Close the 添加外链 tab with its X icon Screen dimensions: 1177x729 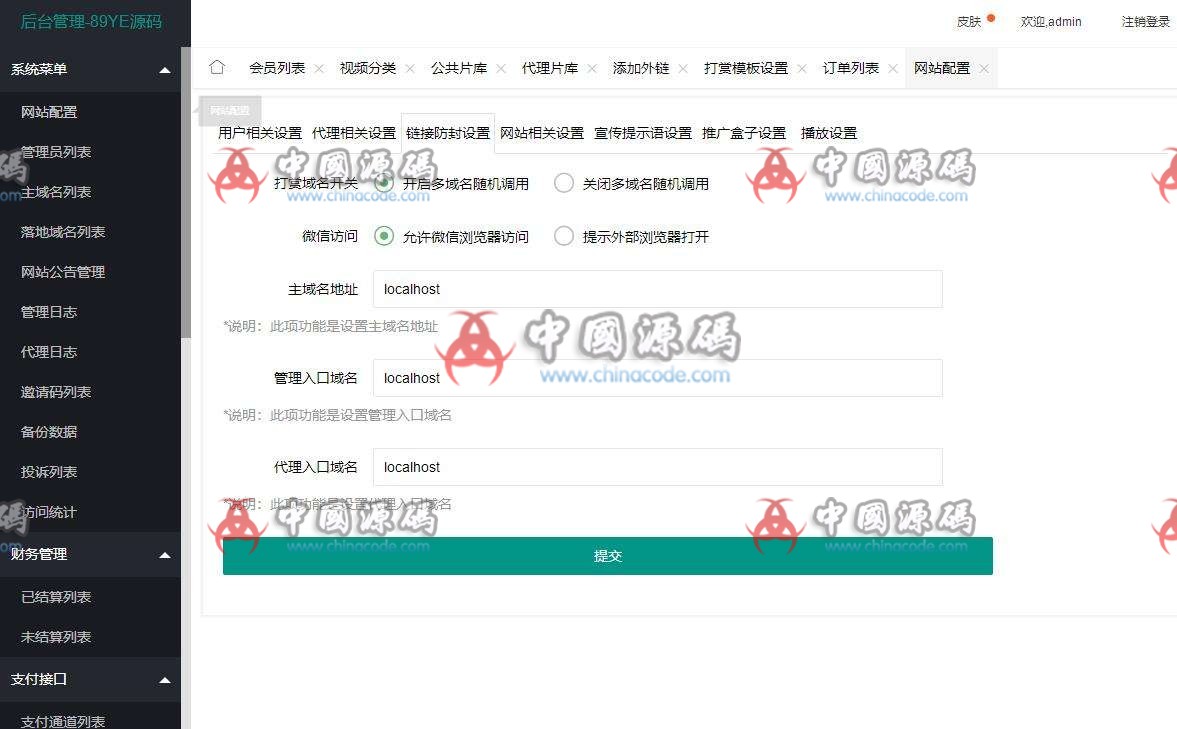683,67
